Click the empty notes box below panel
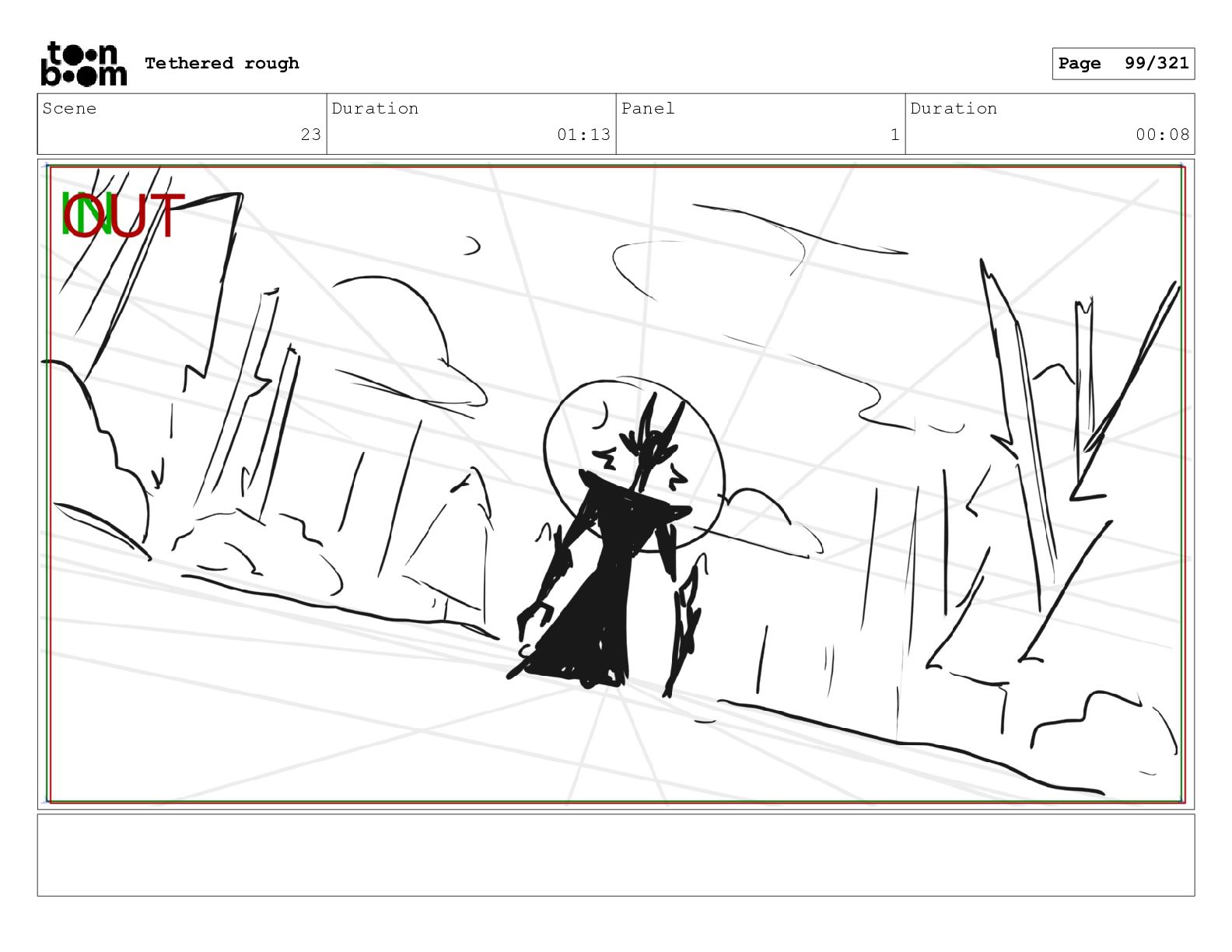1232x952 pixels. point(616,855)
